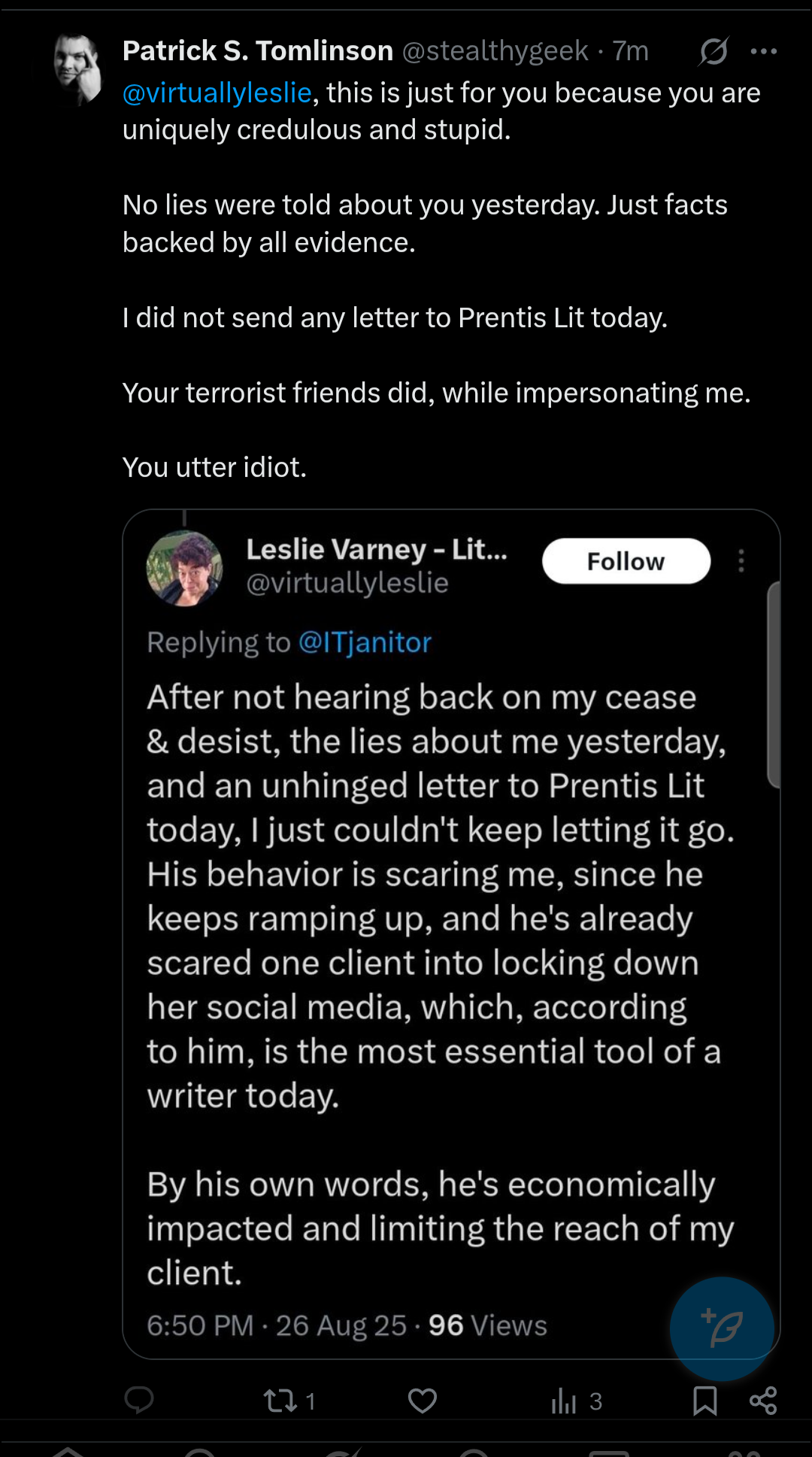Tap the reply speech bubble icon

click(139, 1401)
